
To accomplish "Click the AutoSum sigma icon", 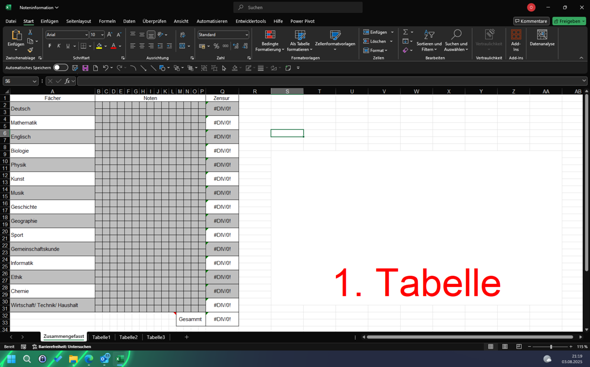I will coord(406,32).
